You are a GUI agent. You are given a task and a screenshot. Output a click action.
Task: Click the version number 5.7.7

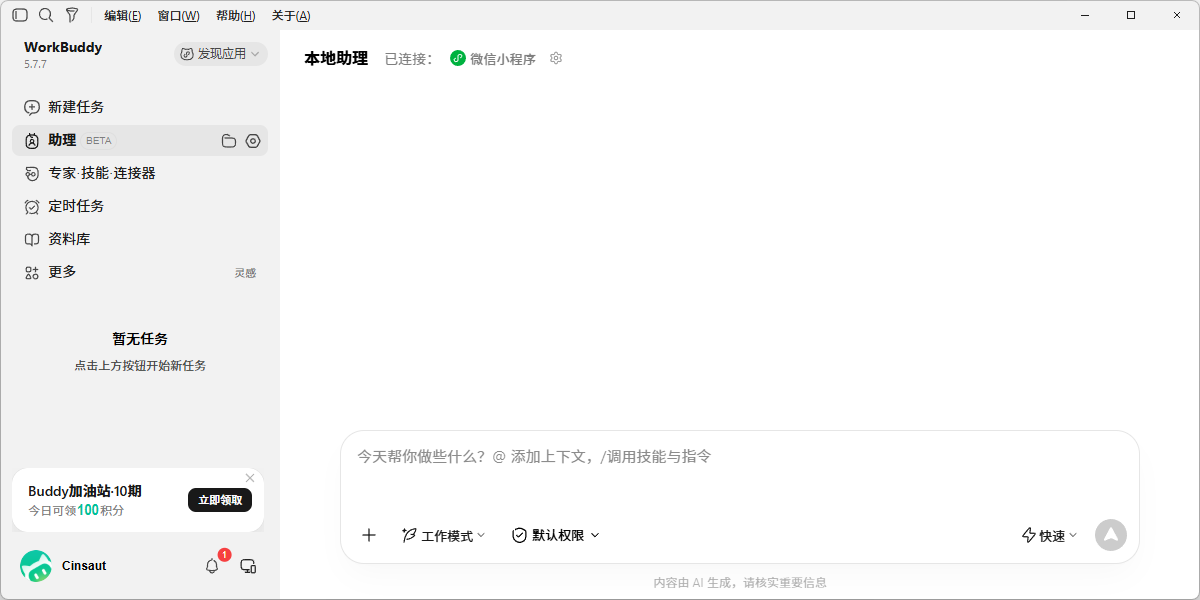click(x=35, y=65)
